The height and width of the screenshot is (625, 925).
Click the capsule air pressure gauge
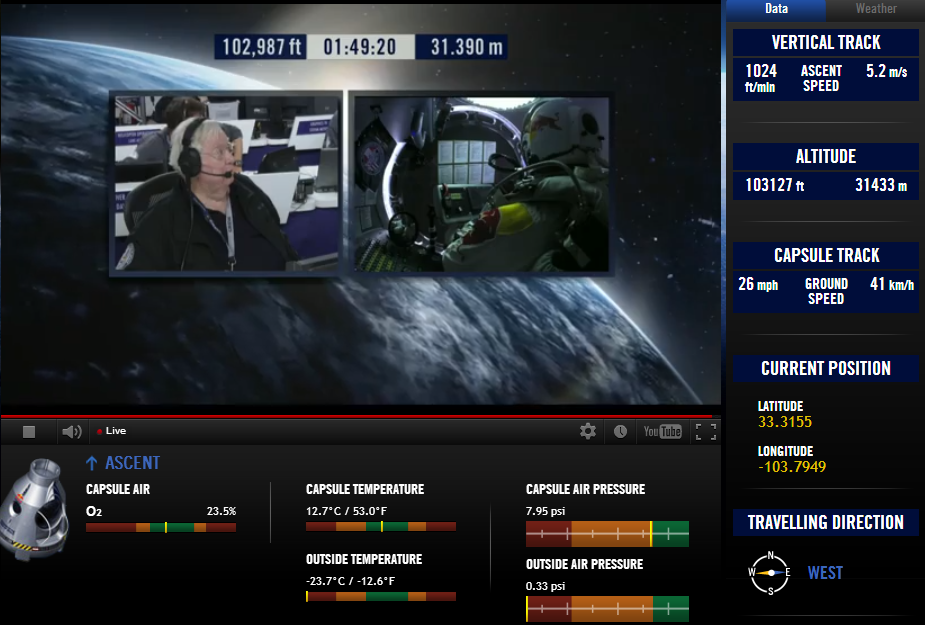coord(607,534)
